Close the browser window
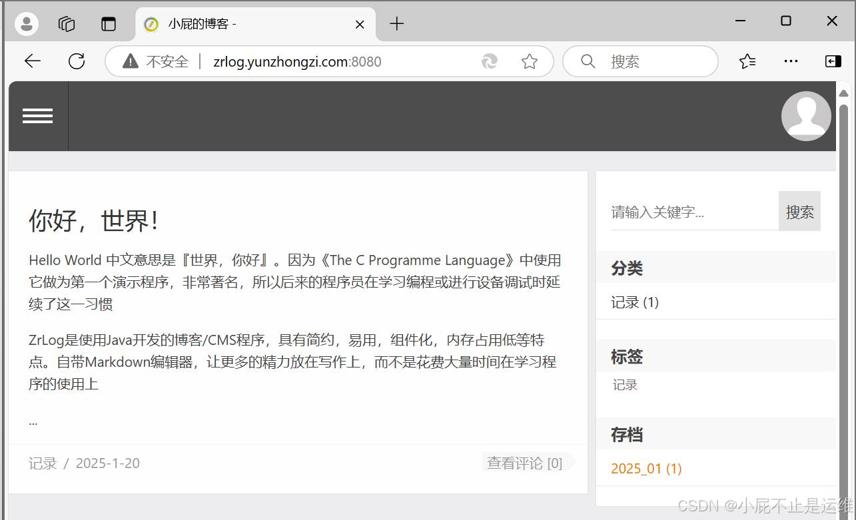The width and height of the screenshot is (856, 520). pos(832,21)
